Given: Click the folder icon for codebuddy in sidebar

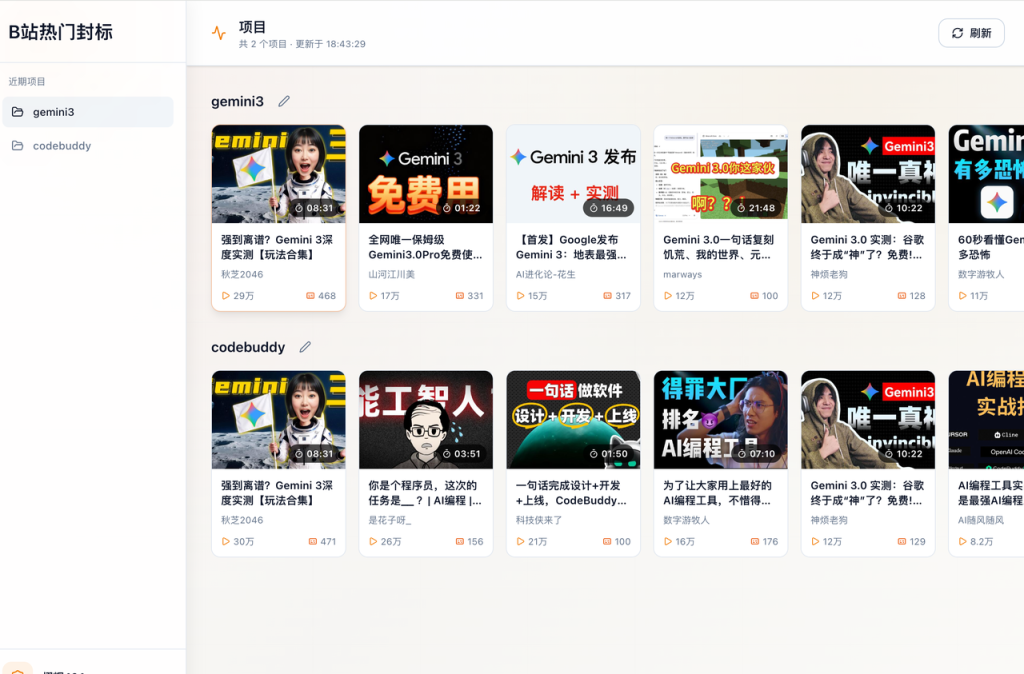Looking at the screenshot, I should 18,146.
